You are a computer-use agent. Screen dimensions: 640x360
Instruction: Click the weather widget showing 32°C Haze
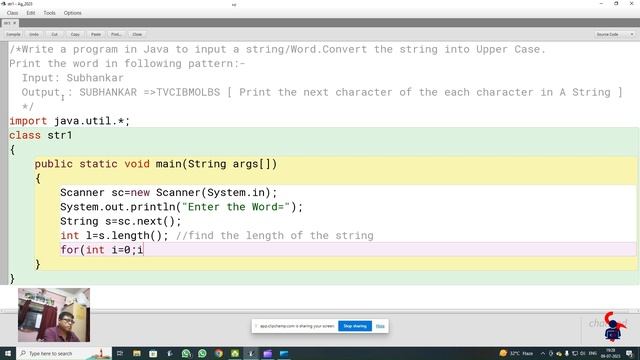pyautogui.click(x=516, y=353)
